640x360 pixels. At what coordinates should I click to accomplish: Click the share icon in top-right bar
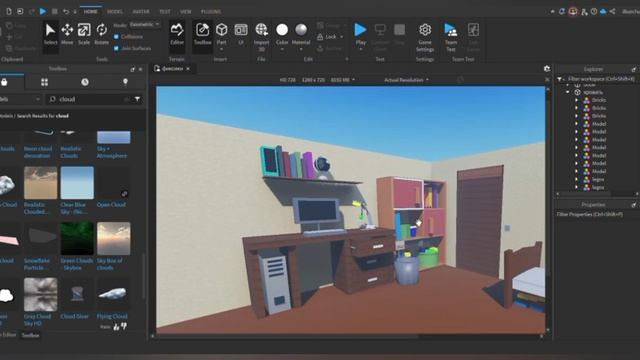(x=612, y=11)
